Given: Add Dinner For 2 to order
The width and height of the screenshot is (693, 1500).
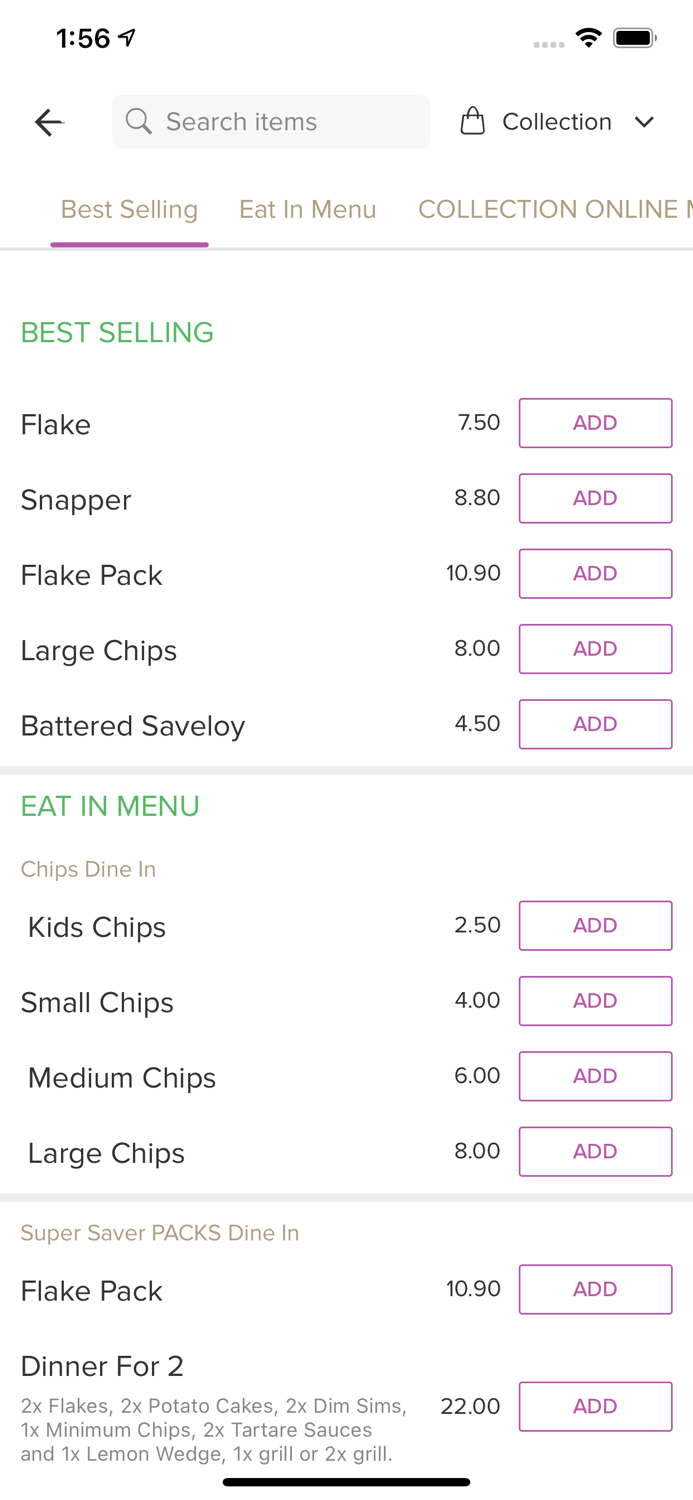Looking at the screenshot, I should [x=595, y=1406].
